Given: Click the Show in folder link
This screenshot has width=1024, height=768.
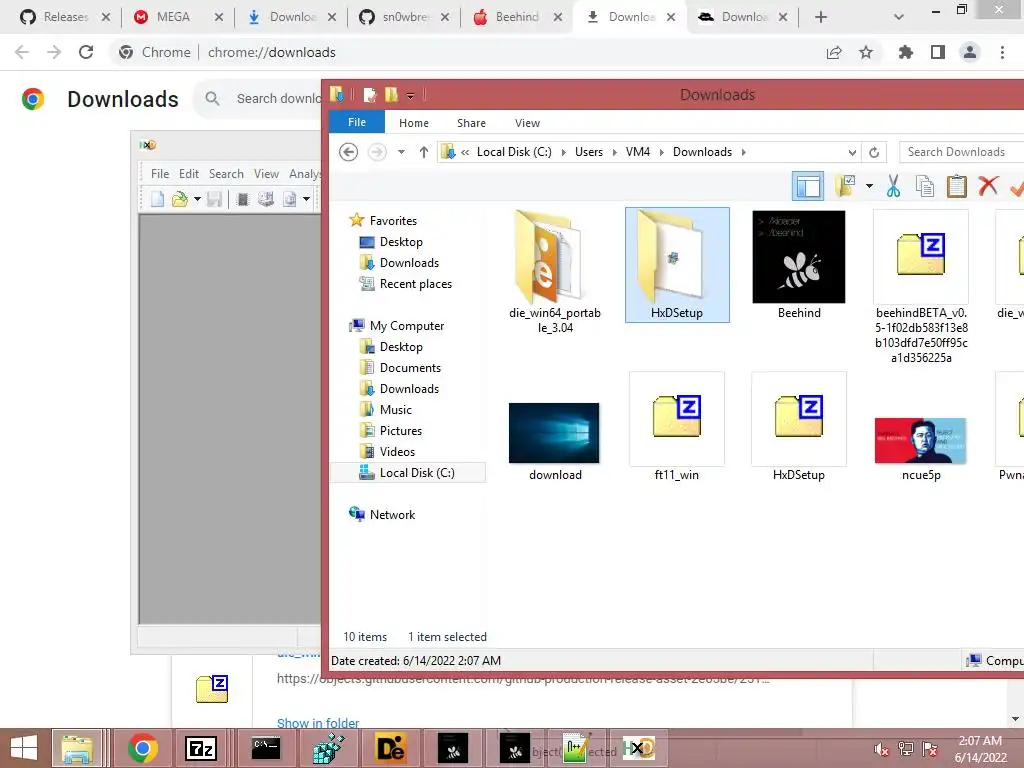Looking at the screenshot, I should [x=318, y=723].
